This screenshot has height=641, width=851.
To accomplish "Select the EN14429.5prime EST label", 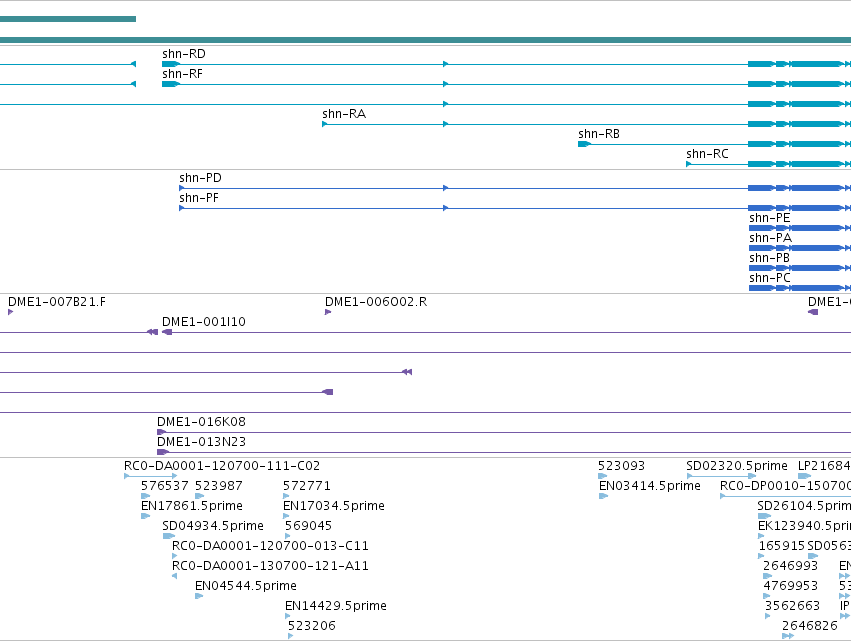I will coord(336,606).
